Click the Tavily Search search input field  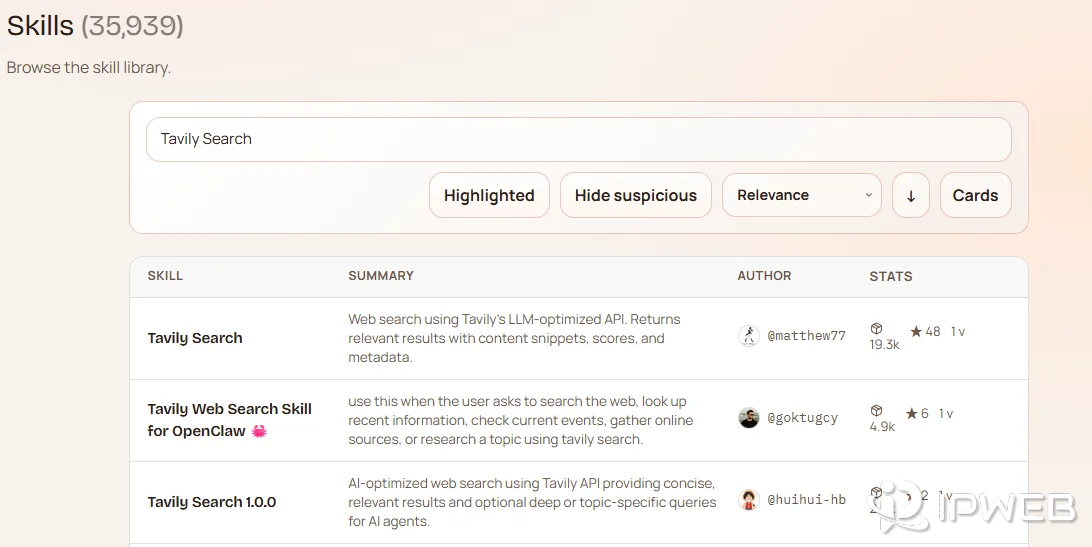(x=578, y=139)
